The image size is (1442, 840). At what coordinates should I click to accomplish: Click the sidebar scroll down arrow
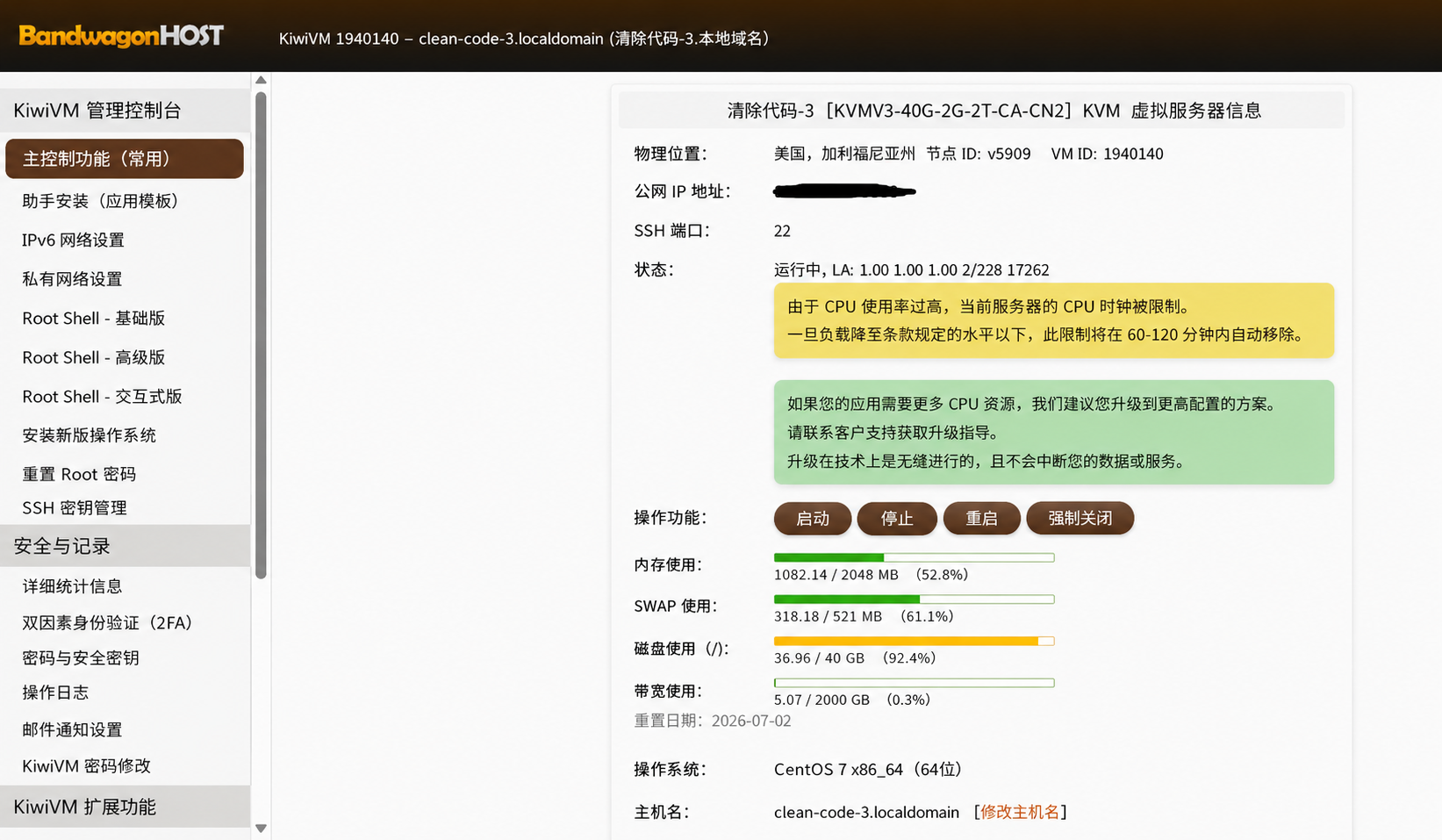click(x=261, y=828)
